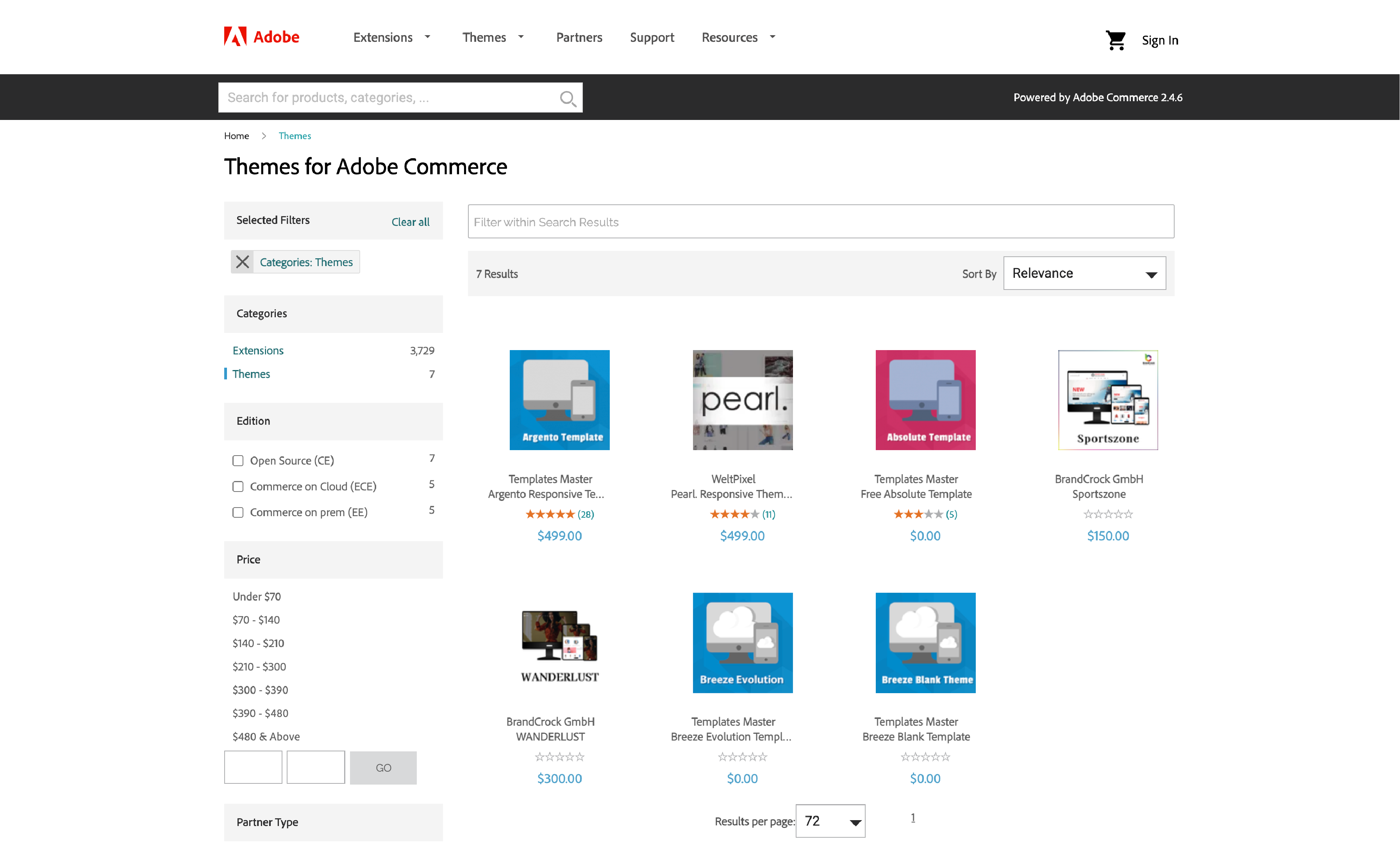Expand the Extensions menu arrow
The width and height of the screenshot is (1400, 860).
(x=428, y=37)
